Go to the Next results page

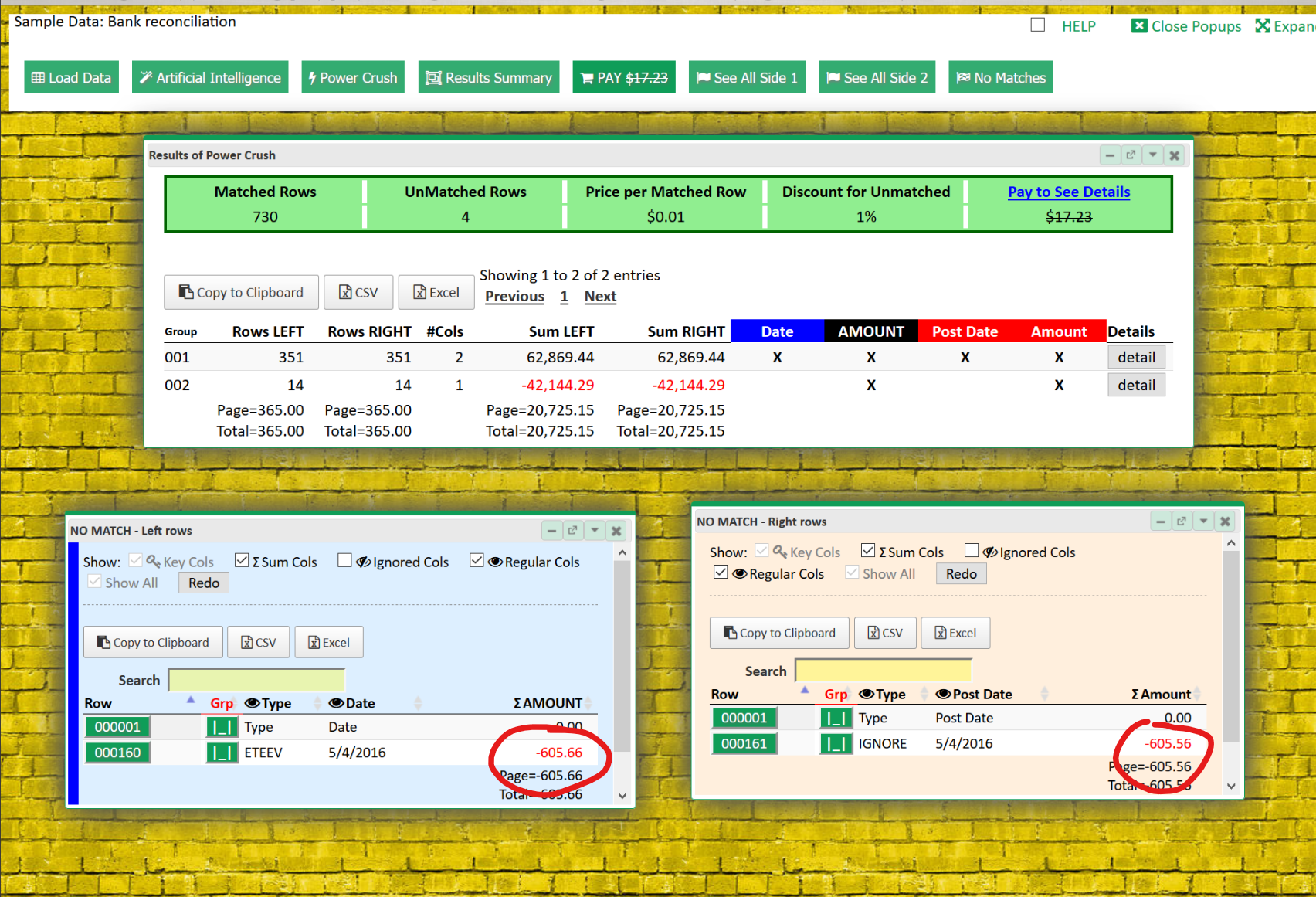tap(600, 296)
